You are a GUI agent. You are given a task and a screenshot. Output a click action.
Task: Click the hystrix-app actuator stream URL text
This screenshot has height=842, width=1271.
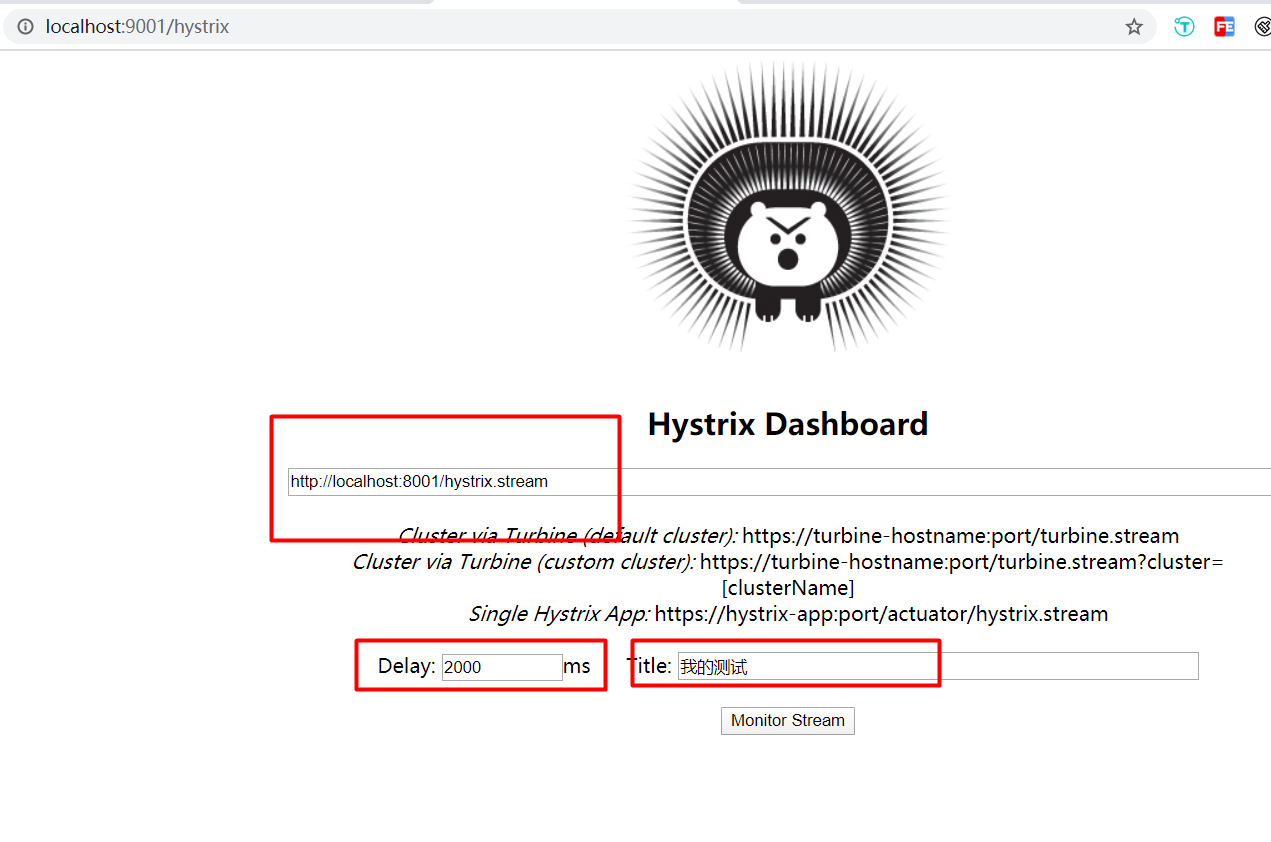(x=881, y=614)
